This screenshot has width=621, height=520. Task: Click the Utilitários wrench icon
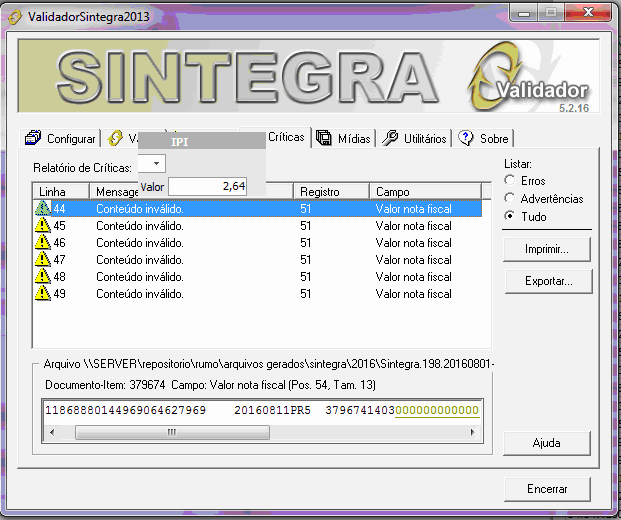[390, 138]
